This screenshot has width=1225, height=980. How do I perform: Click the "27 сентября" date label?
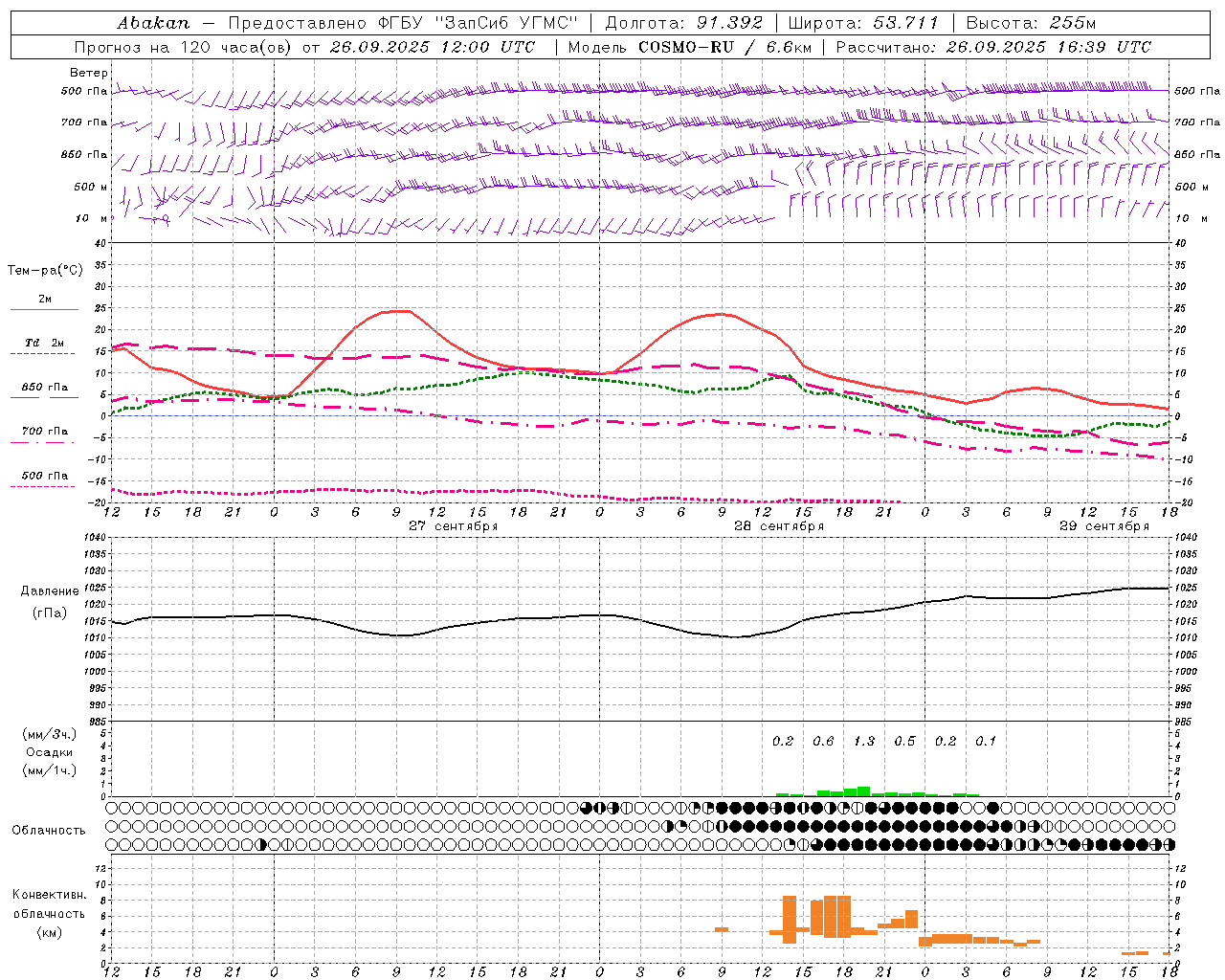[x=453, y=526]
